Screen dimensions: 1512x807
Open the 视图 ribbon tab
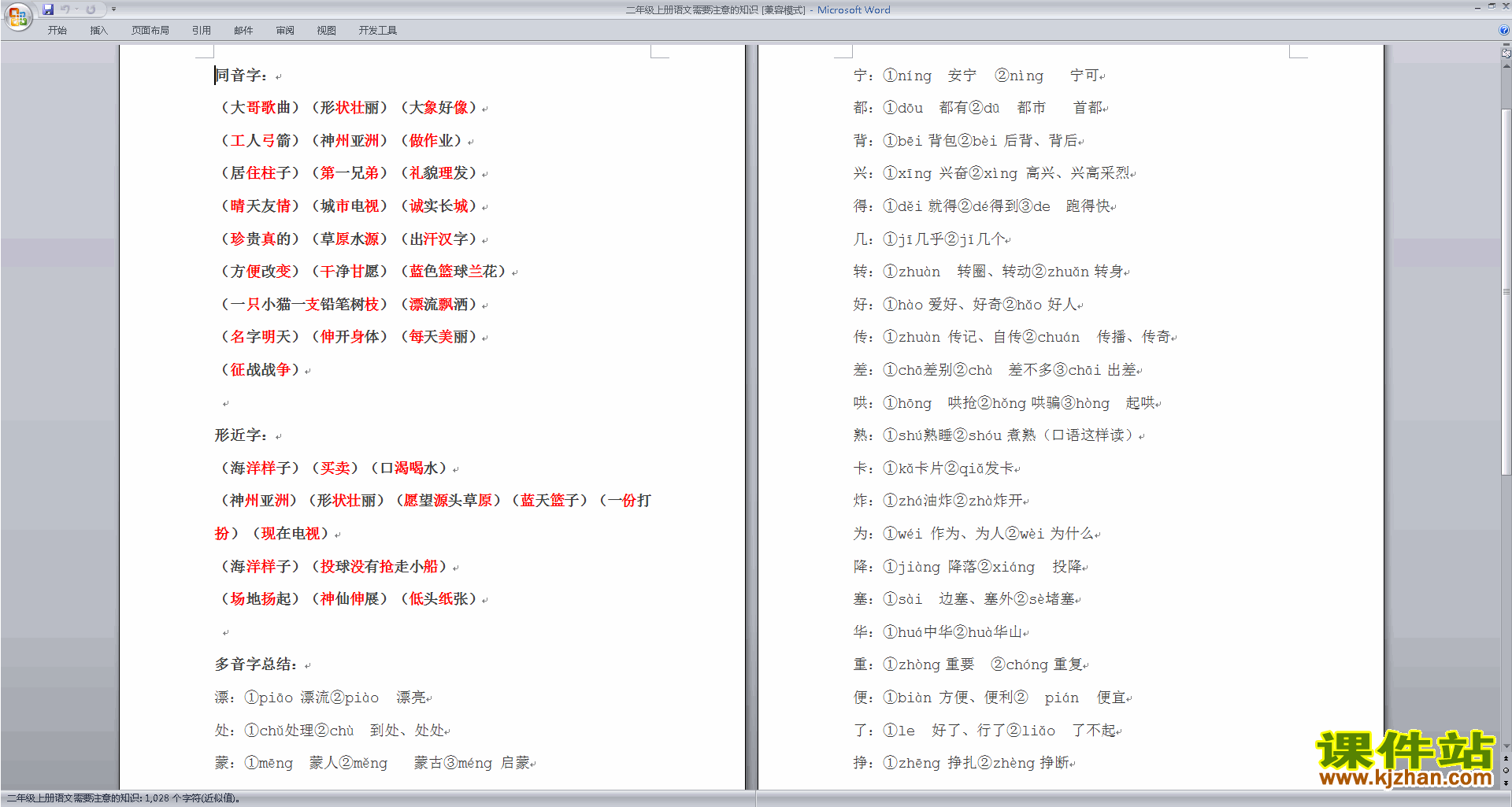pos(326,30)
